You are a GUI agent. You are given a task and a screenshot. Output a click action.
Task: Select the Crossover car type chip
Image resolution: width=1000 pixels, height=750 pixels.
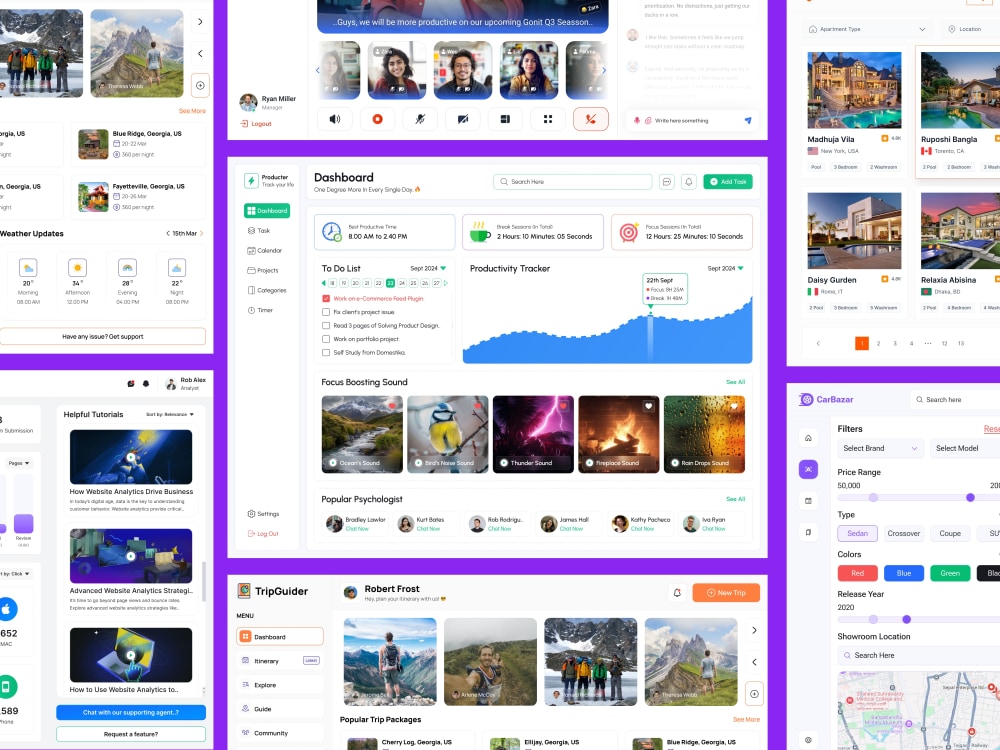904,533
